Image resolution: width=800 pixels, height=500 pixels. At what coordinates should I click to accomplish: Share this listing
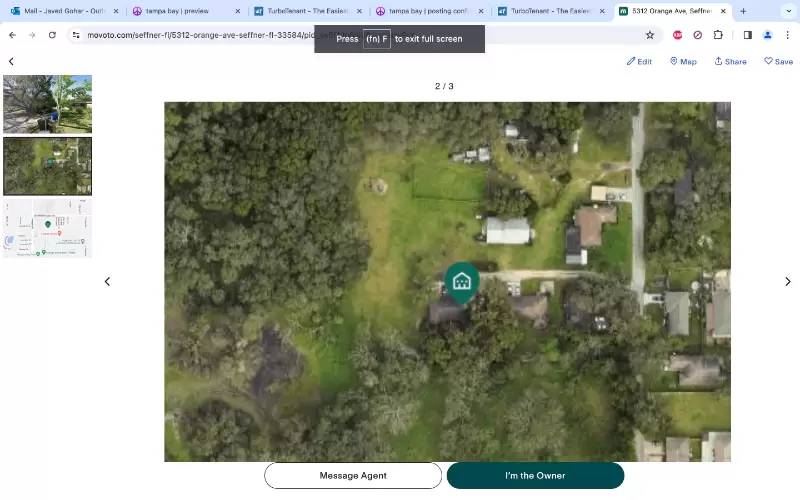pyautogui.click(x=730, y=61)
